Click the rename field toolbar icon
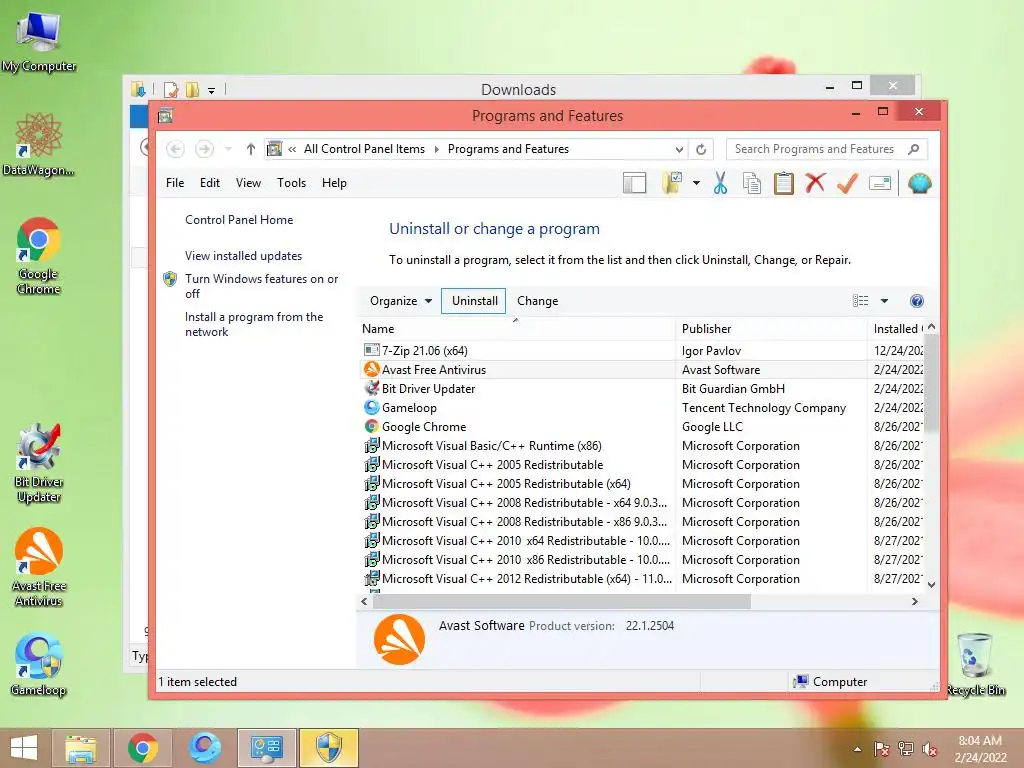Viewport: 1024px width, 768px height. click(x=880, y=184)
